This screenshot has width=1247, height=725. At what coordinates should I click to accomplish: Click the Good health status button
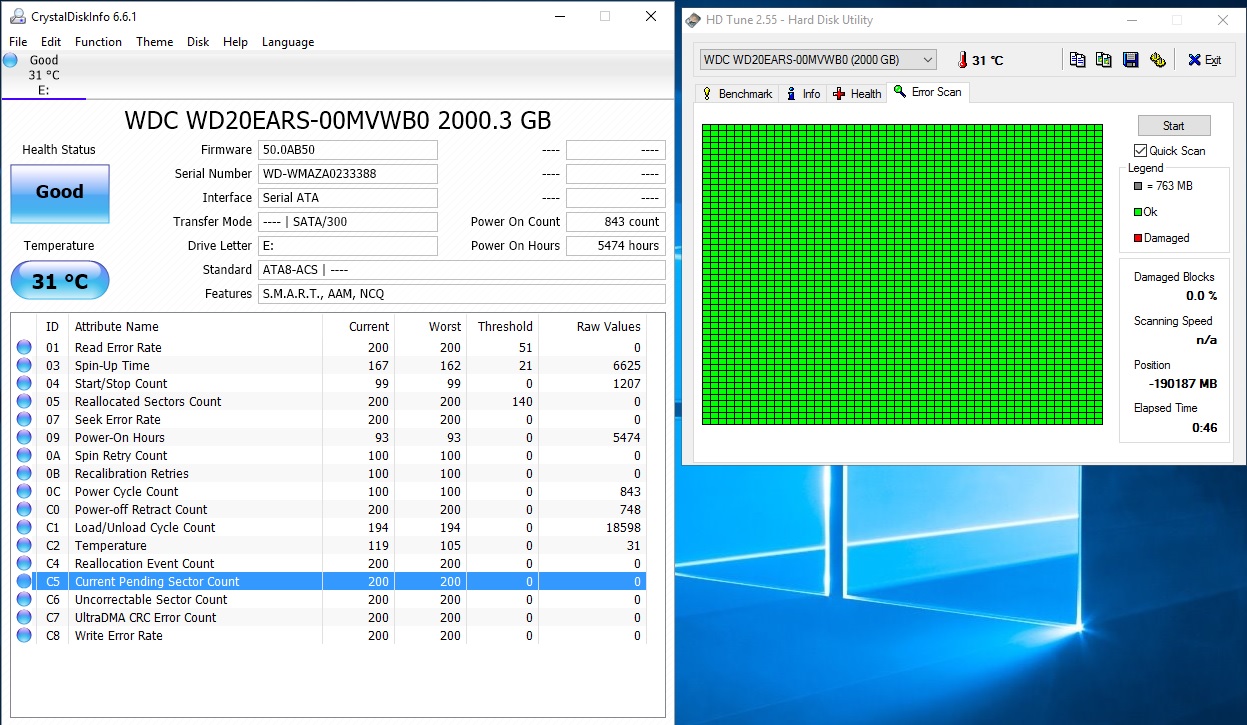coord(60,193)
